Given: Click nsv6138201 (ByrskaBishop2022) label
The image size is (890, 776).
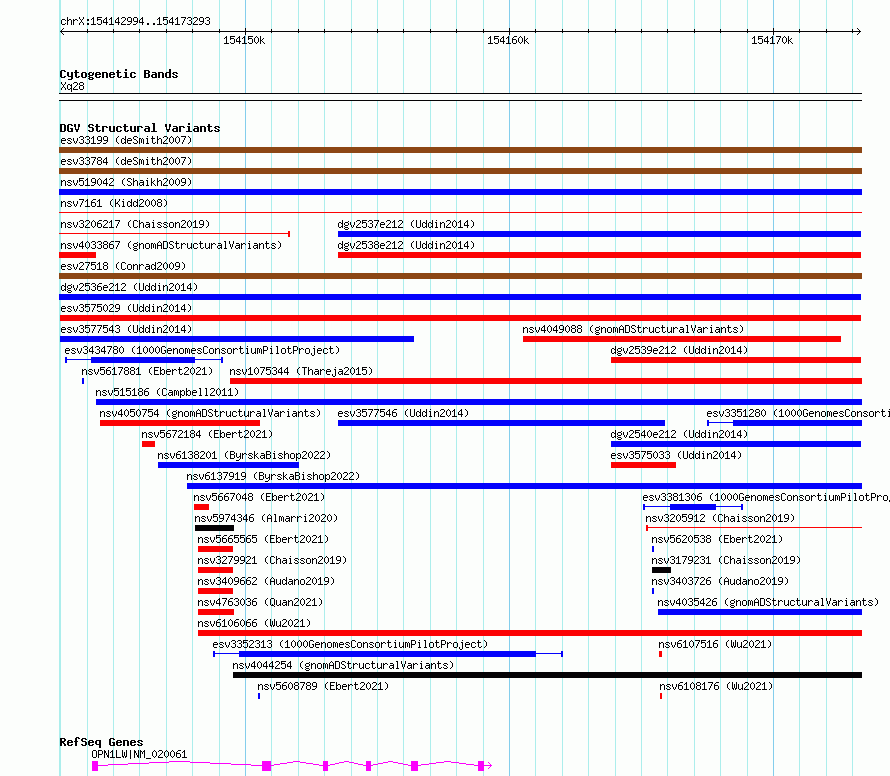Looking at the screenshot, I should tap(244, 455).
